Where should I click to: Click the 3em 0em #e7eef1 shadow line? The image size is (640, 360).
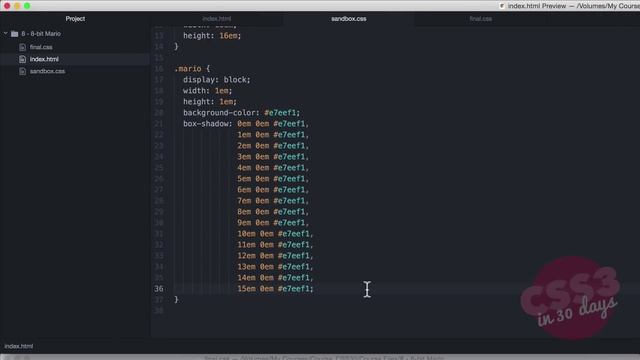[273, 157]
